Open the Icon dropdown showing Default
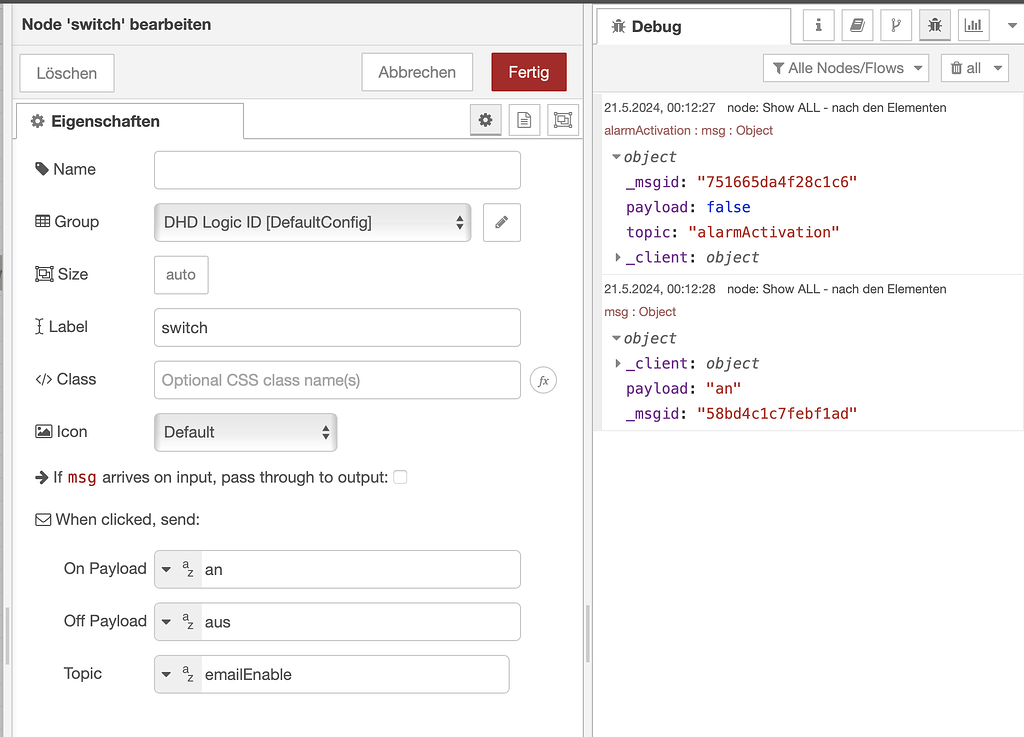1024x737 pixels. pos(245,432)
